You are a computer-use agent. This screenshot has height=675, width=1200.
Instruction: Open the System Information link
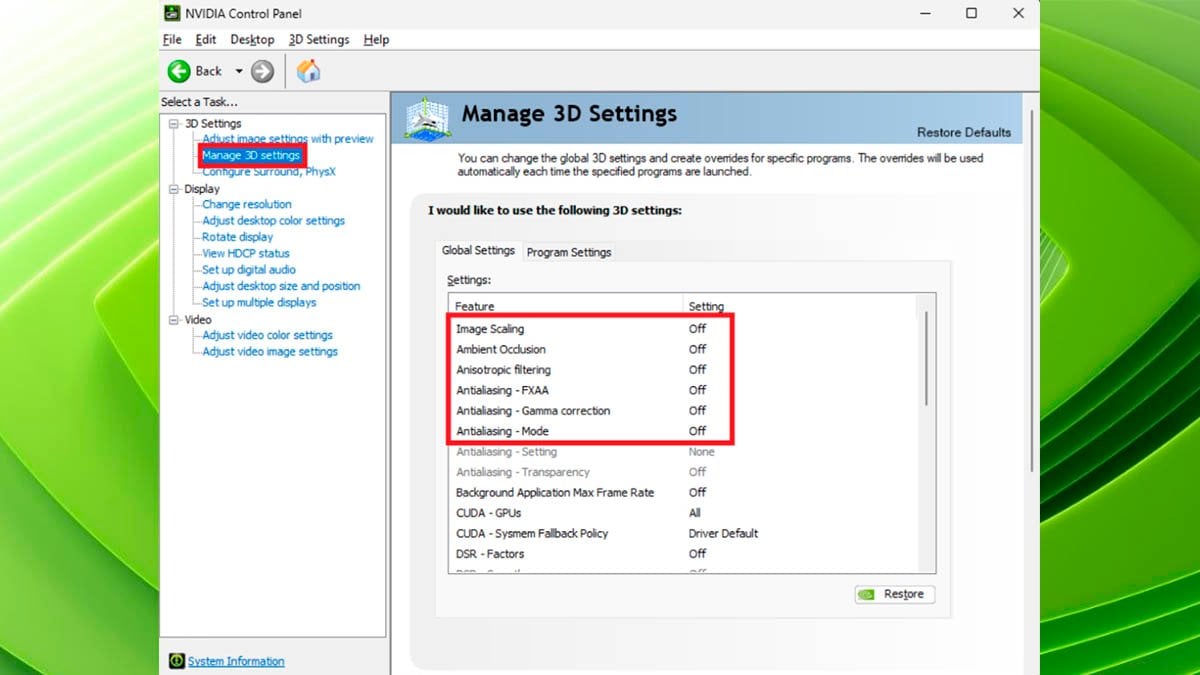(x=236, y=661)
